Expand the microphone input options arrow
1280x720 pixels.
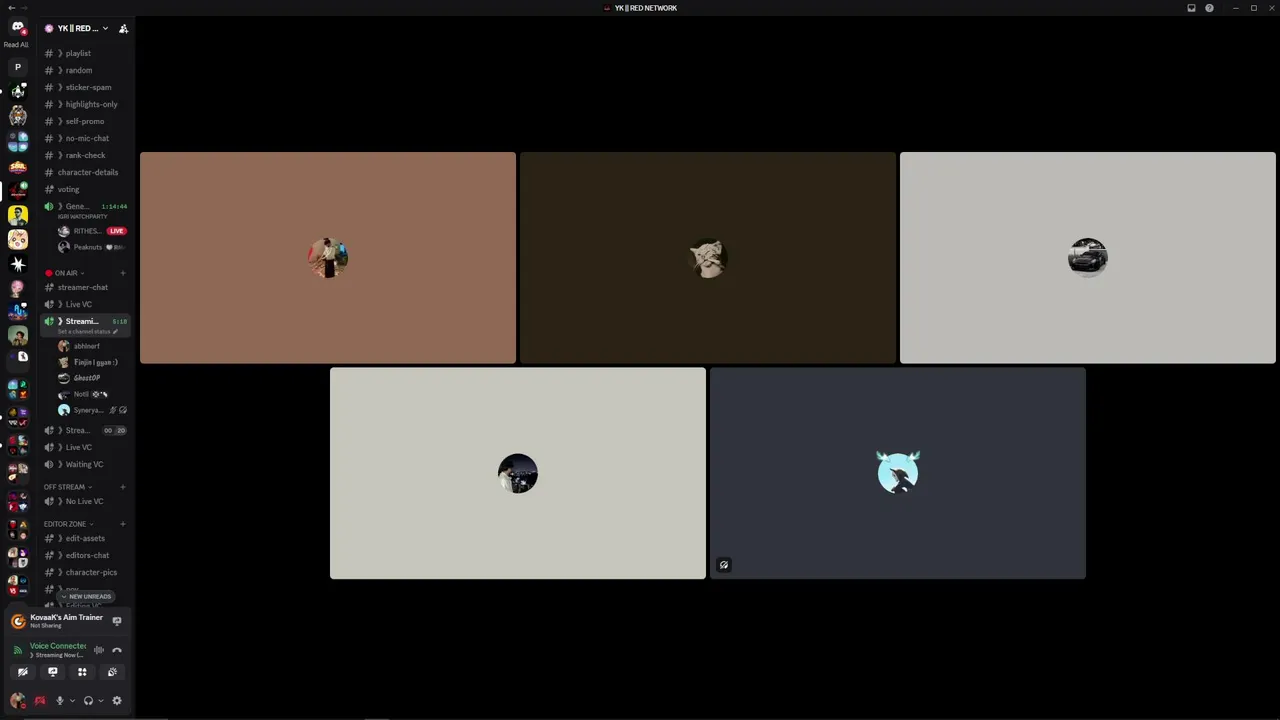click(72, 701)
